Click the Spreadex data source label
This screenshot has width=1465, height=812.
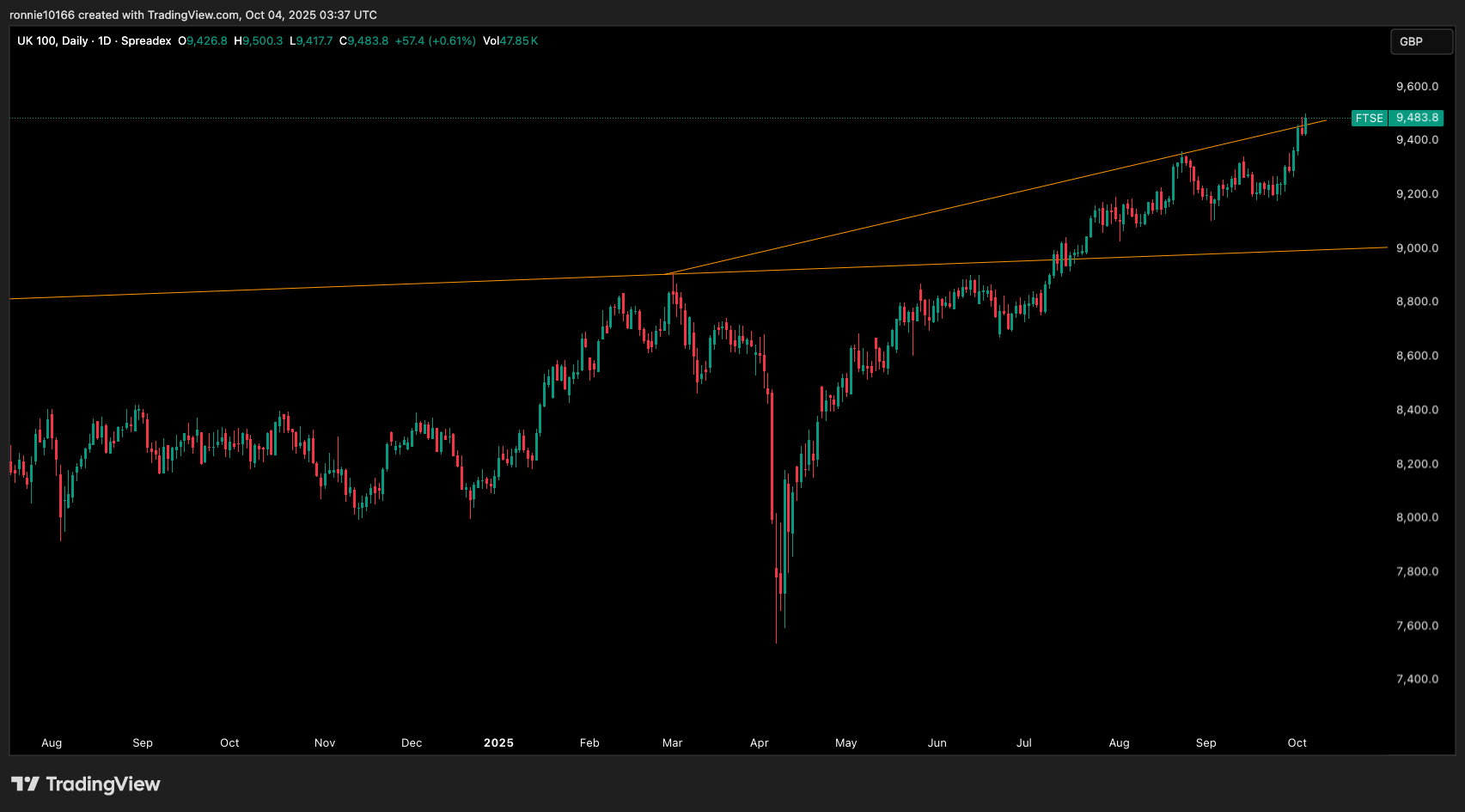click(146, 40)
